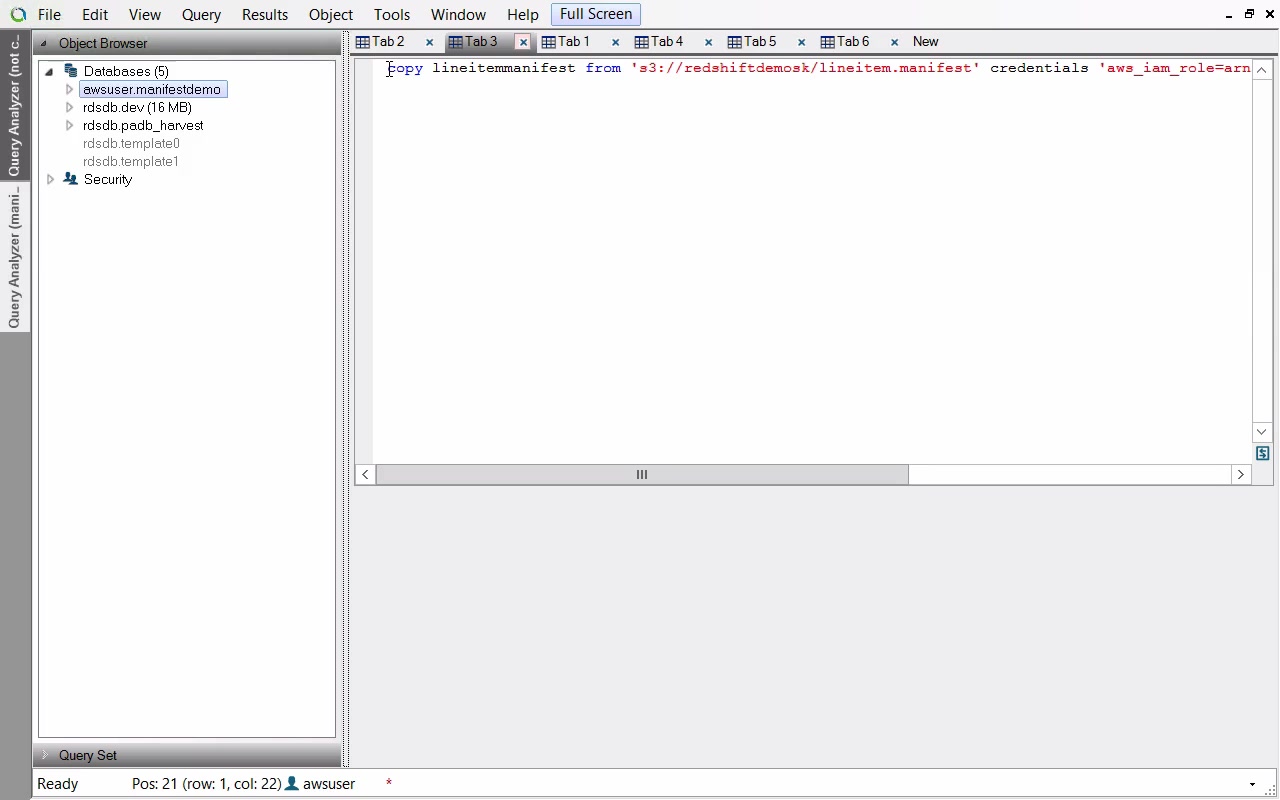Open the Query menu
This screenshot has width=1280, height=800.
coord(201,15)
